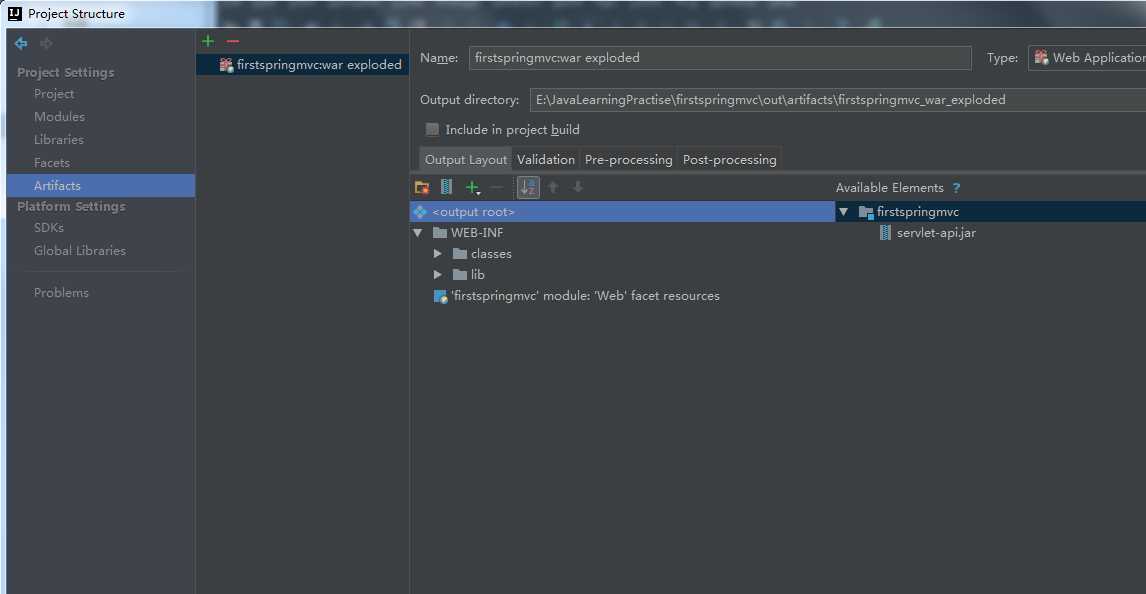Collapse the WEB-INF tree node
Image resolution: width=1146 pixels, height=594 pixels.
point(418,233)
